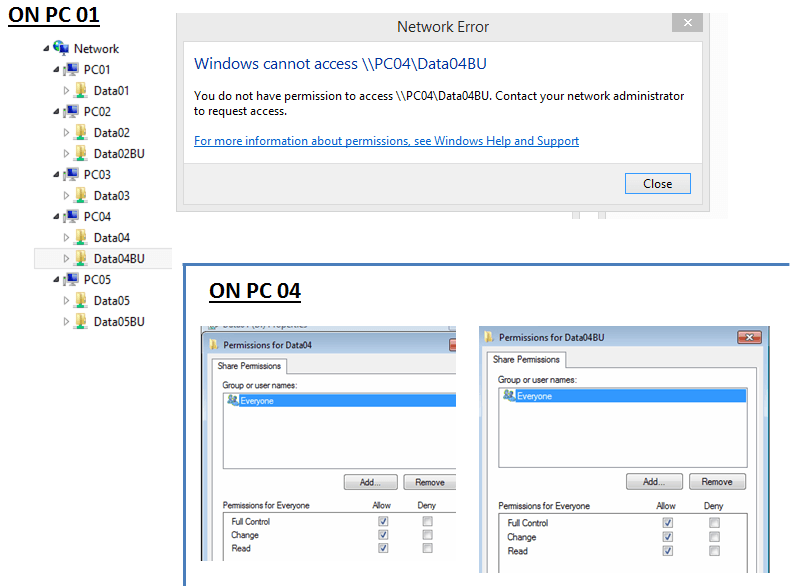Viewport: 791px width, 586px height.
Task: Toggle Deny Full Control in Data04 permissions
Action: [427, 521]
